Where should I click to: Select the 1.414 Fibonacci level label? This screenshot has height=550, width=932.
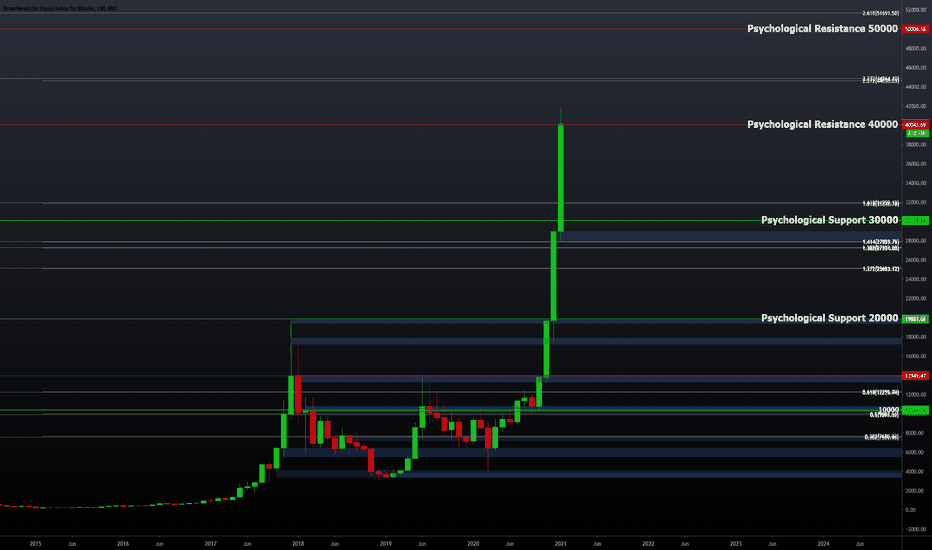pos(880,242)
